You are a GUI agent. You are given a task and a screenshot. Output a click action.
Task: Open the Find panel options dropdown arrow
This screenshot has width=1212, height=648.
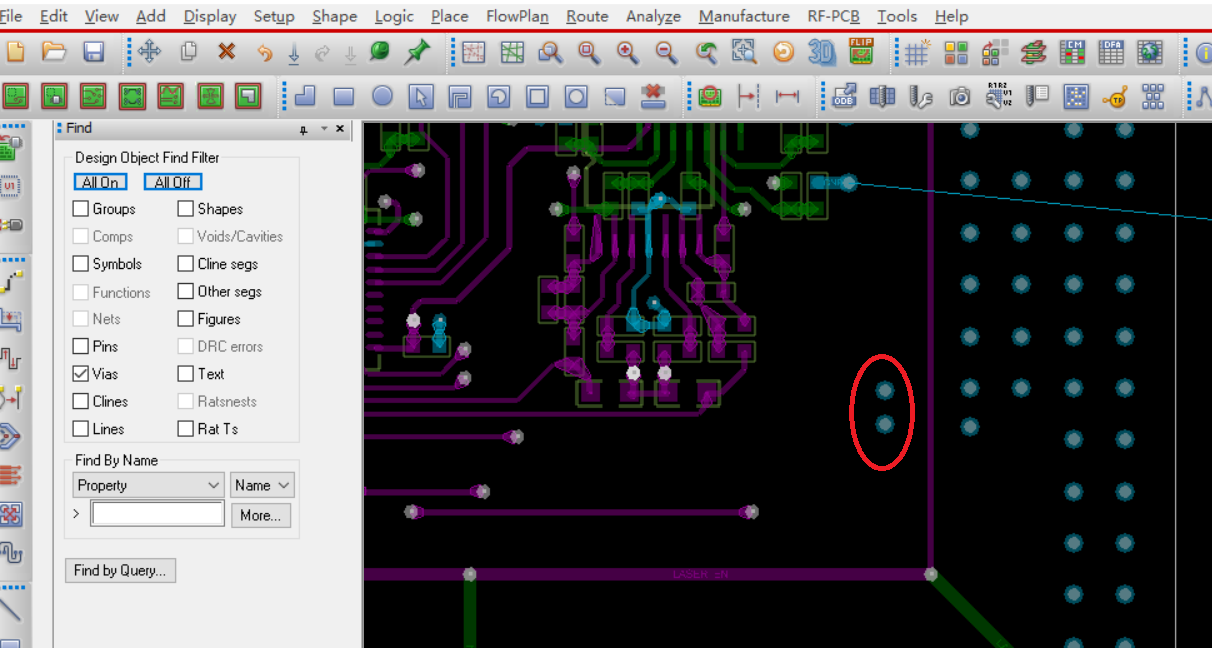click(x=324, y=129)
